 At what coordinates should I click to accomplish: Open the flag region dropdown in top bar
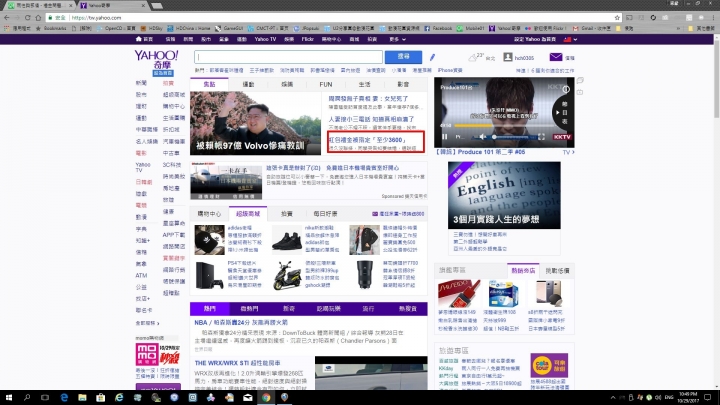pyautogui.click(x=570, y=39)
